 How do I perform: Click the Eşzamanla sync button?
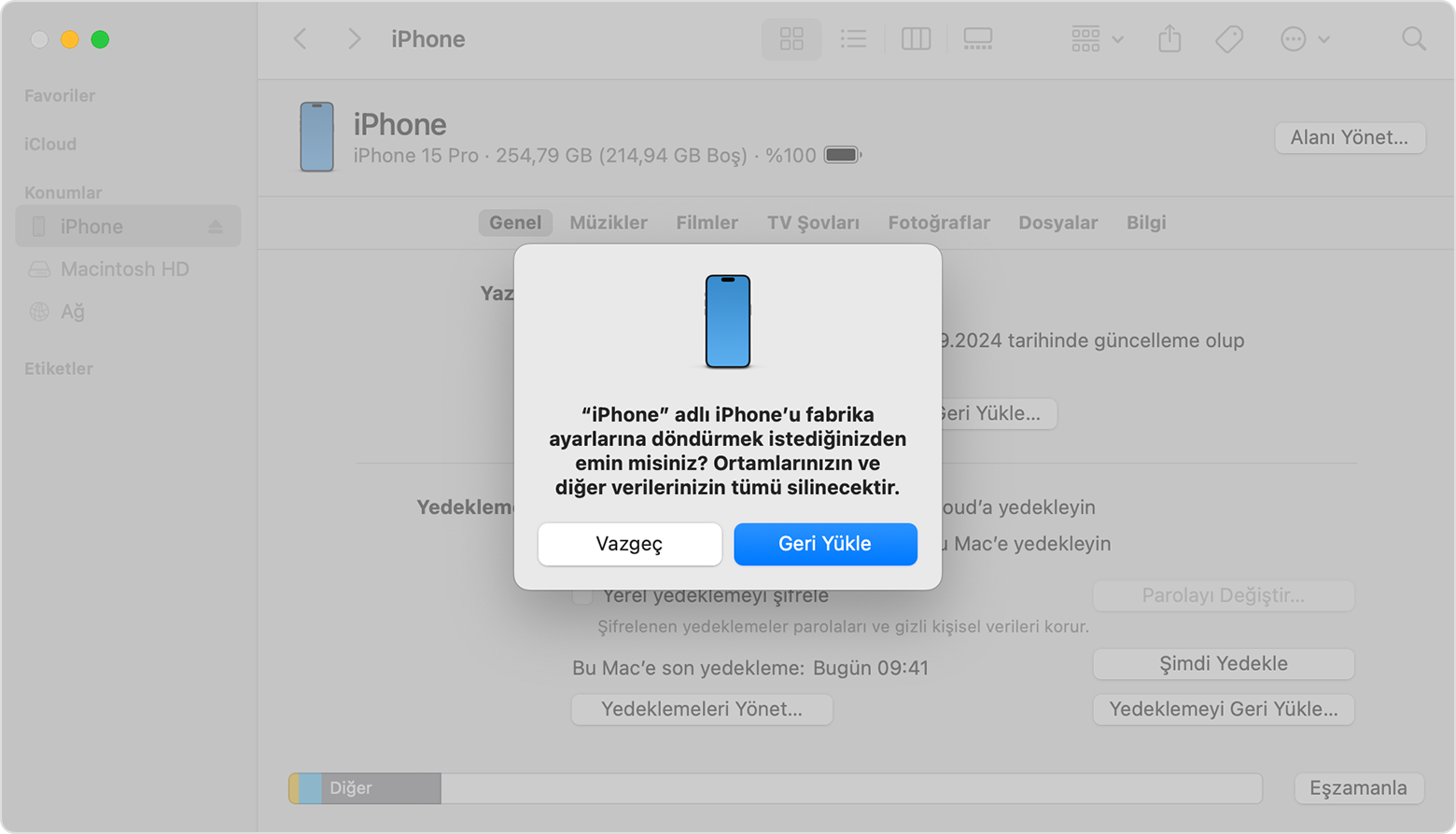pos(1358,788)
